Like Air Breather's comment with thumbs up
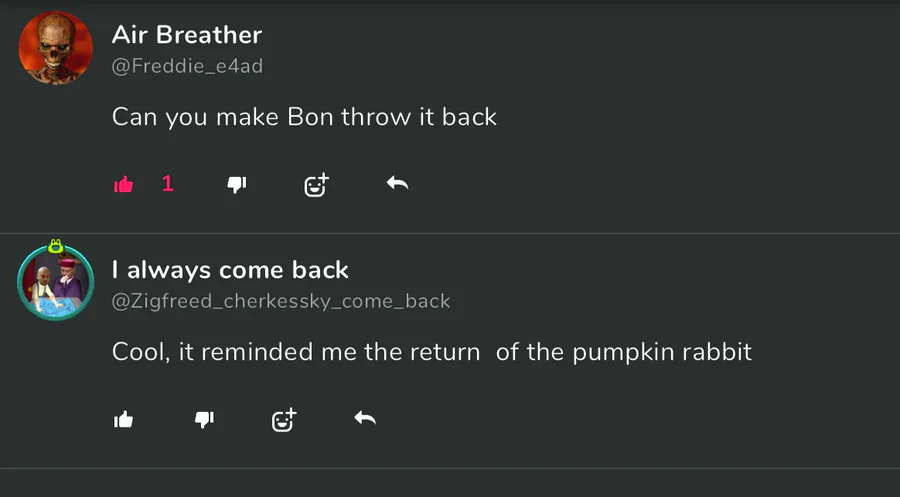900x497 pixels. 123,184
